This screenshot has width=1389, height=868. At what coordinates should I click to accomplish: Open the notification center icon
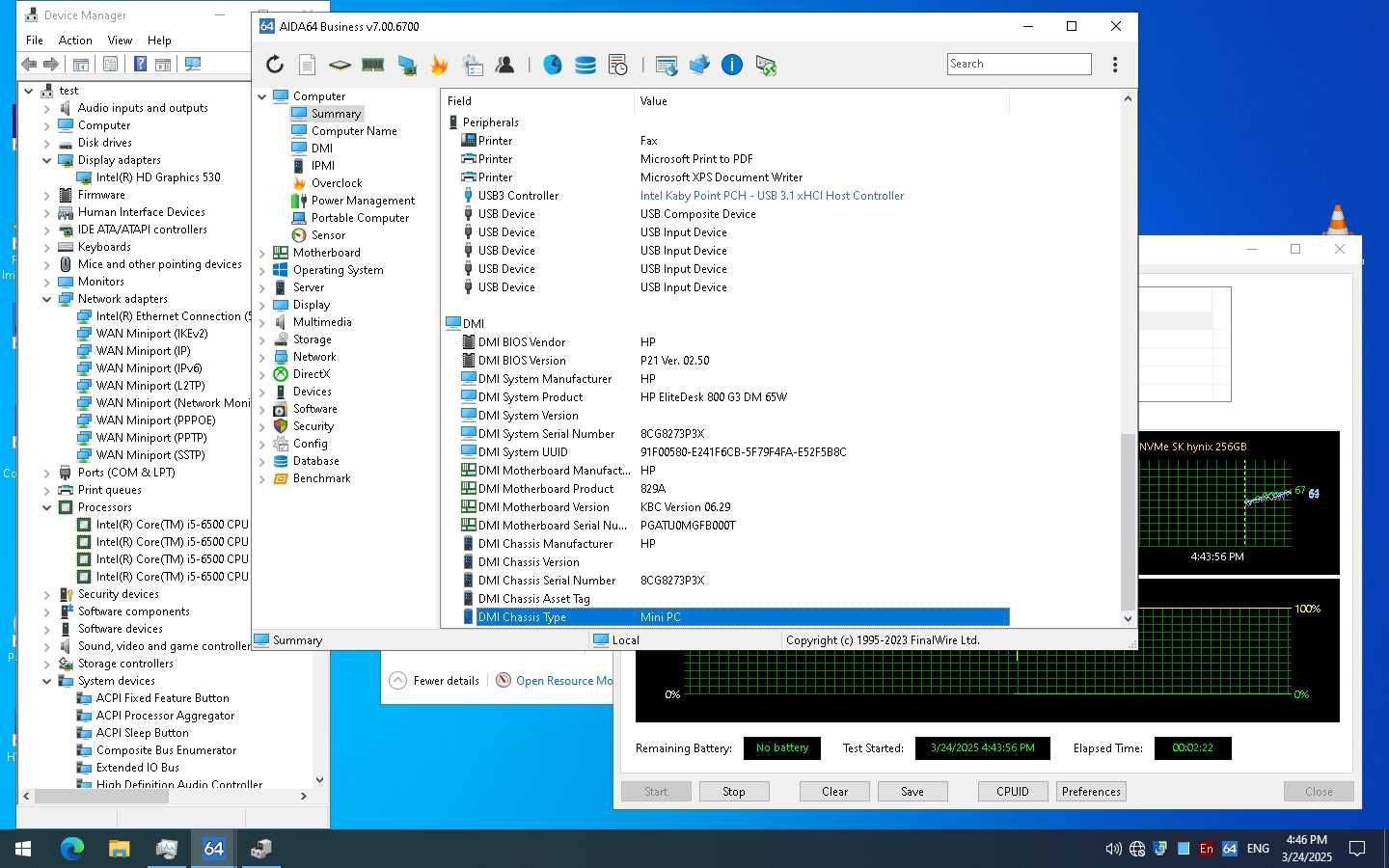pyautogui.click(x=1357, y=849)
